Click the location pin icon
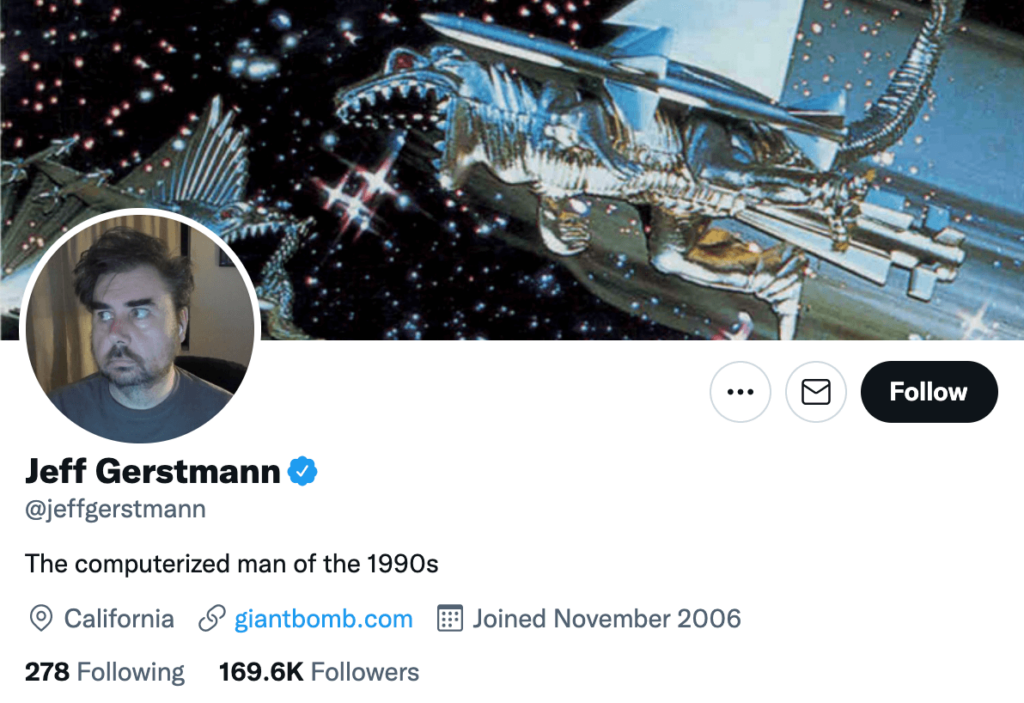The width and height of the screenshot is (1024, 703). tap(41, 619)
